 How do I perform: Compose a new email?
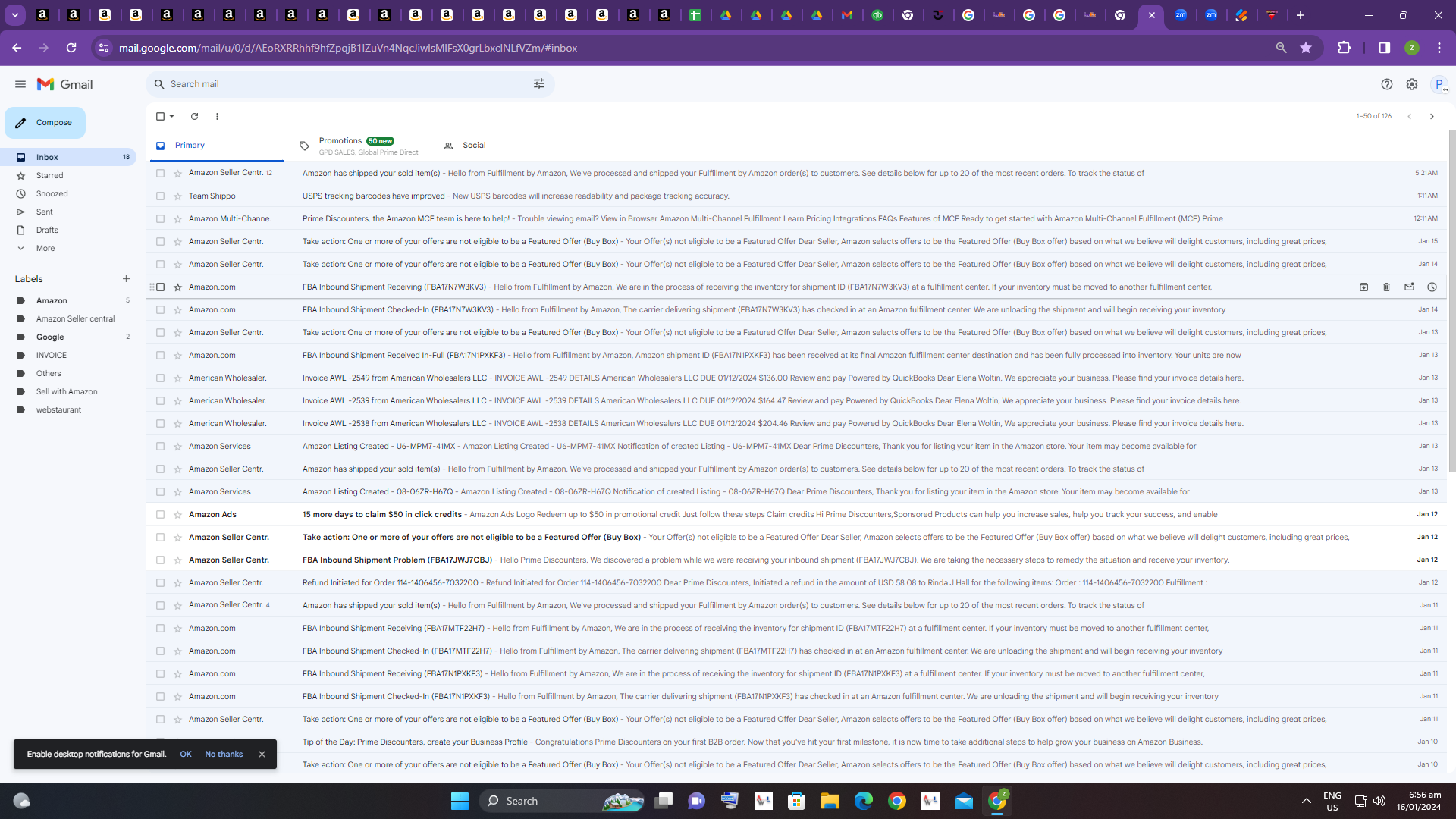click(45, 123)
